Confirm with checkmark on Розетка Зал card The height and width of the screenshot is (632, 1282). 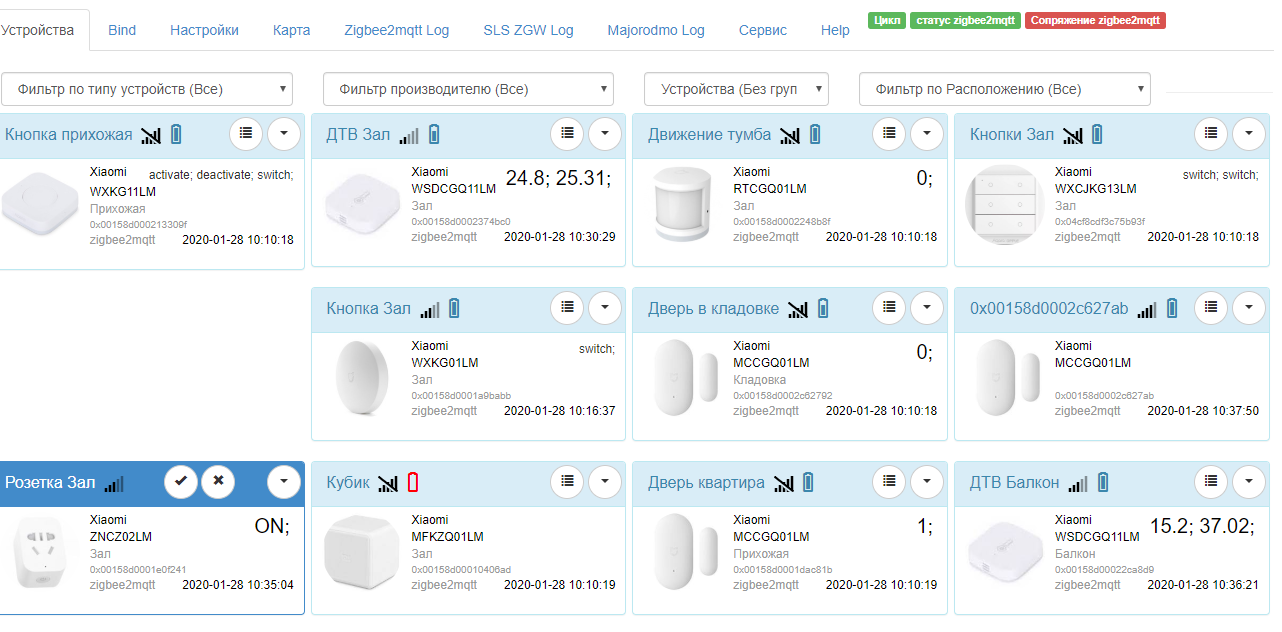[181, 481]
